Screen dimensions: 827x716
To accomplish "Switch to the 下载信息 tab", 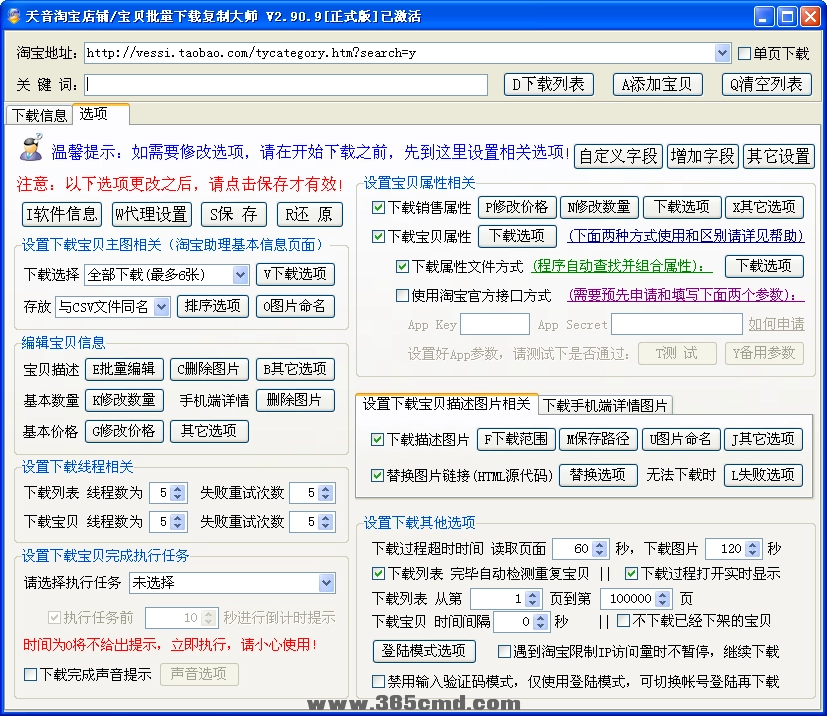I will [x=38, y=115].
